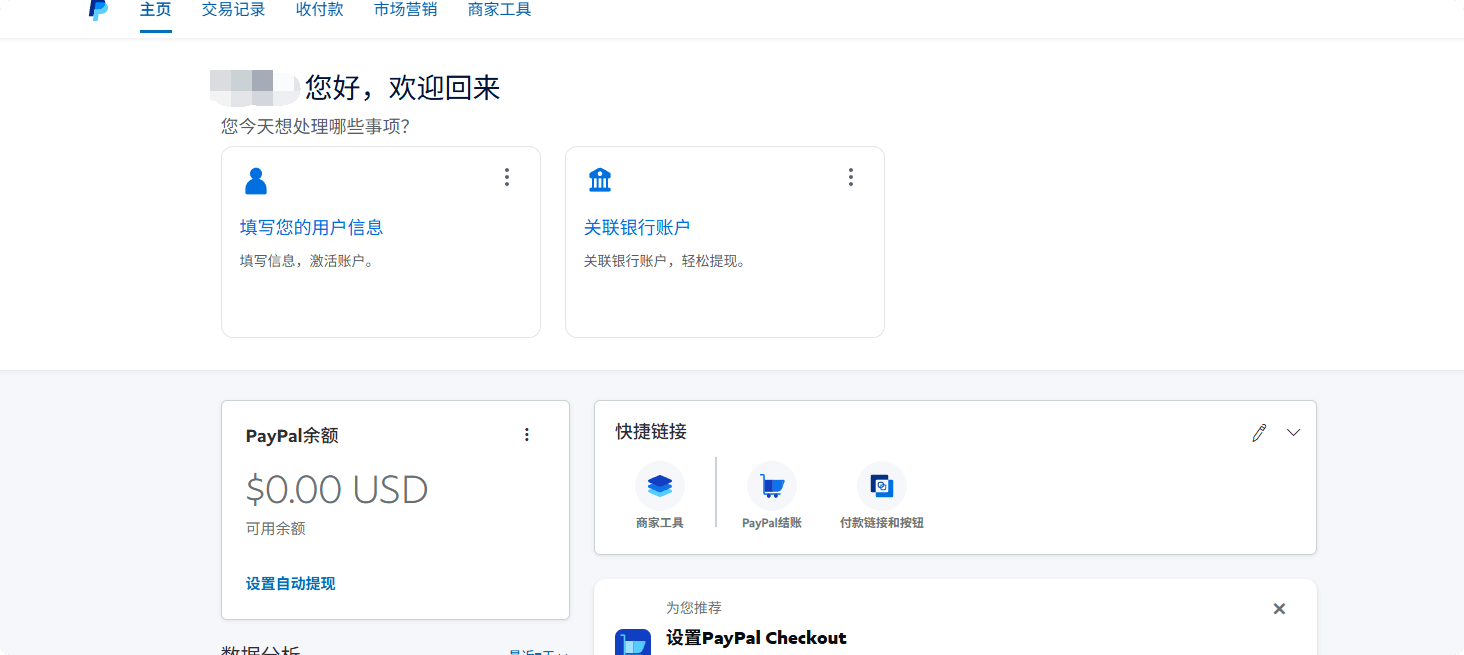This screenshot has height=655, width=1464.
Task: Edit quick links with the pencil icon
Action: click(x=1259, y=433)
